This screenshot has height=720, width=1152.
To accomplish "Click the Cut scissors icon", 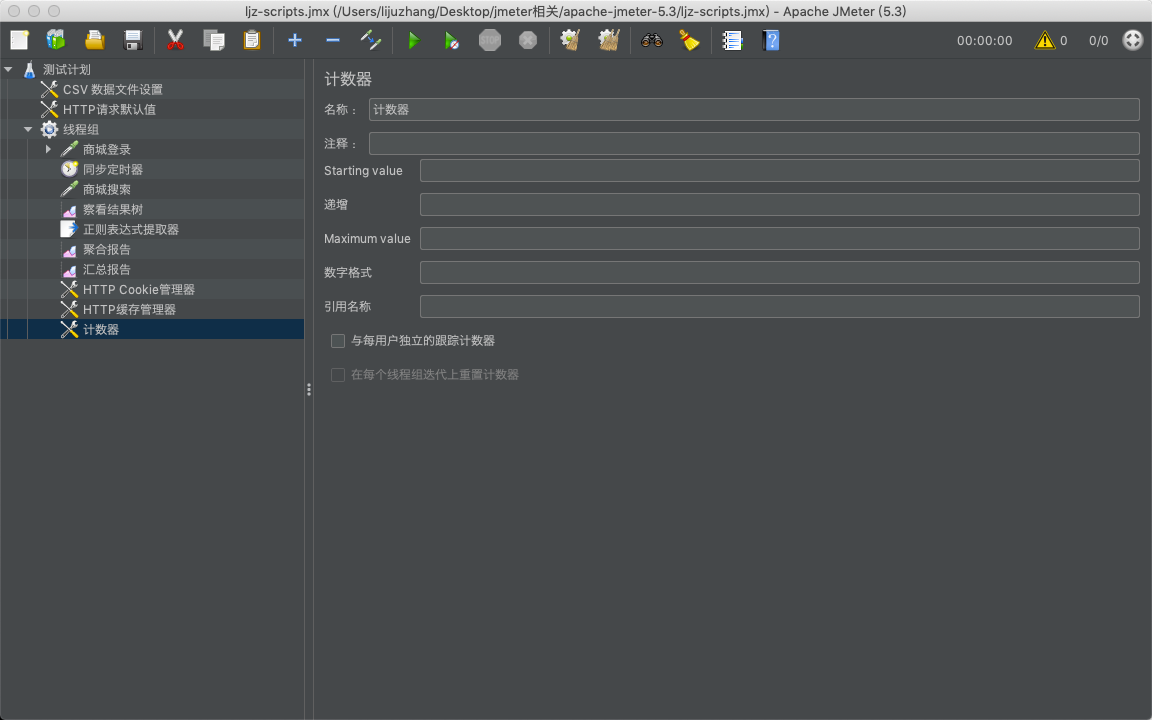I will pyautogui.click(x=175, y=40).
